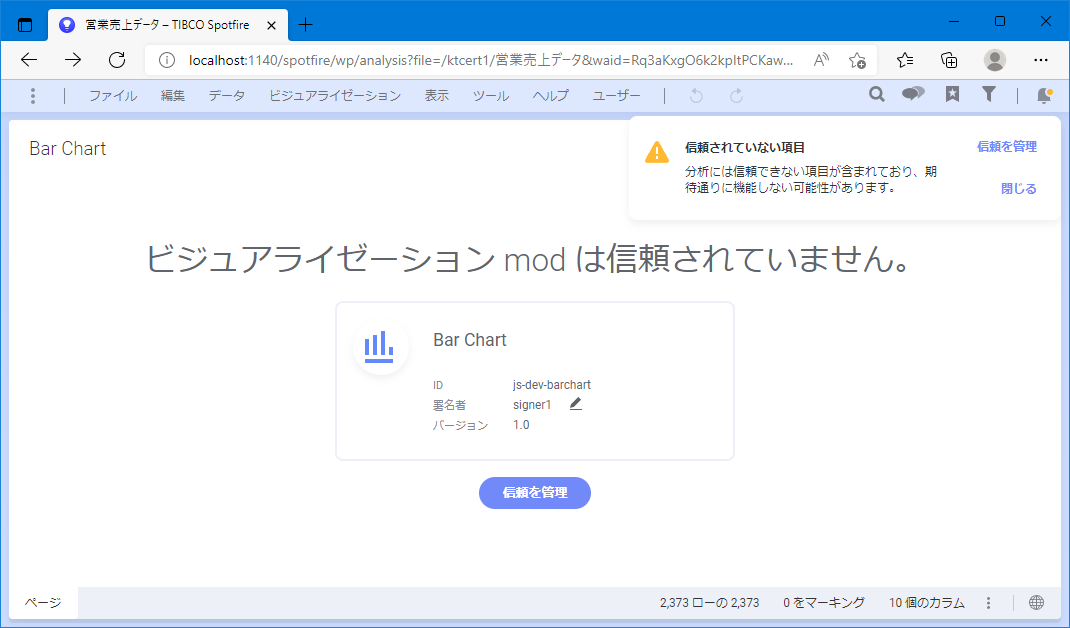Click the read aloud icon
This screenshot has width=1070, height=628.
tap(821, 60)
